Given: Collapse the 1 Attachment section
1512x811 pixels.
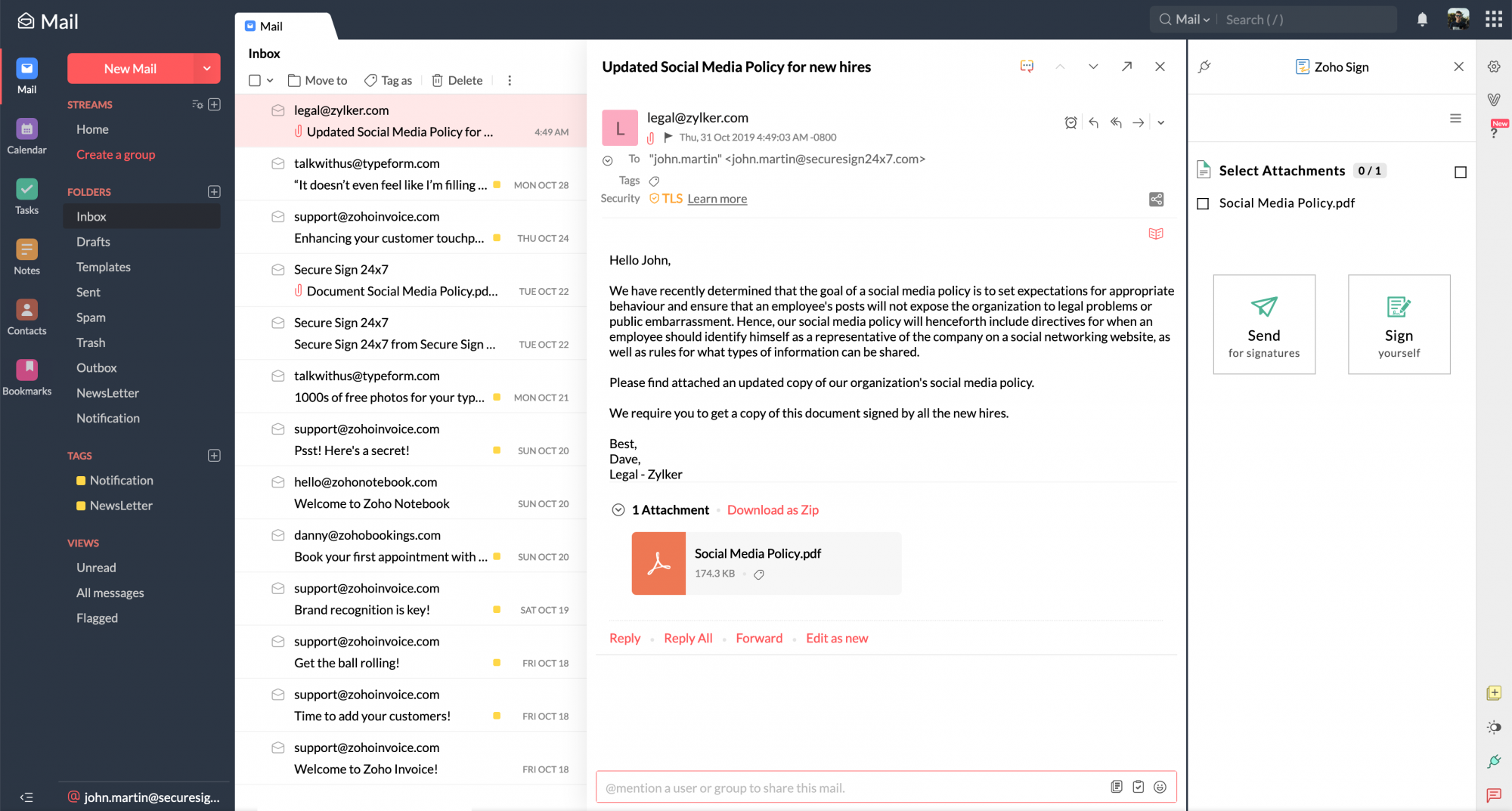Looking at the screenshot, I should pos(618,510).
